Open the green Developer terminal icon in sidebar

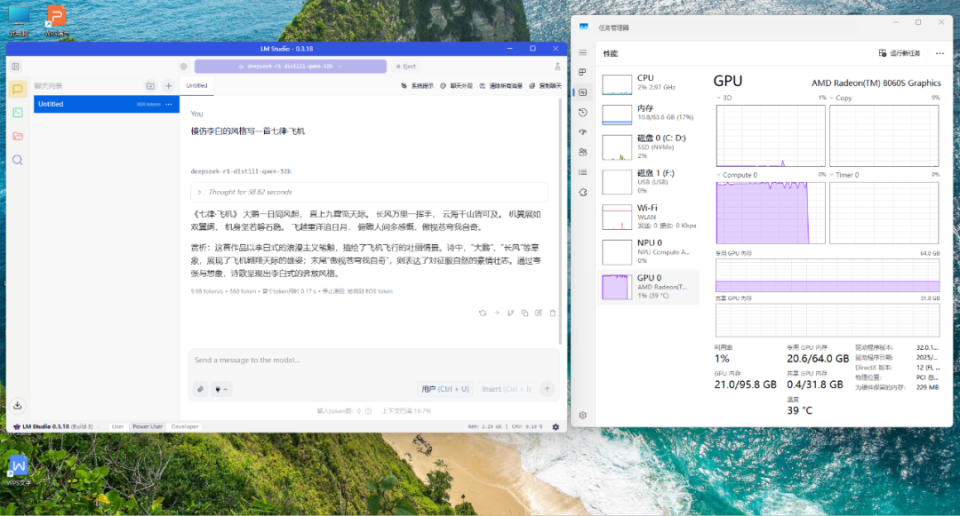pyautogui.click(x=17, y=113)
